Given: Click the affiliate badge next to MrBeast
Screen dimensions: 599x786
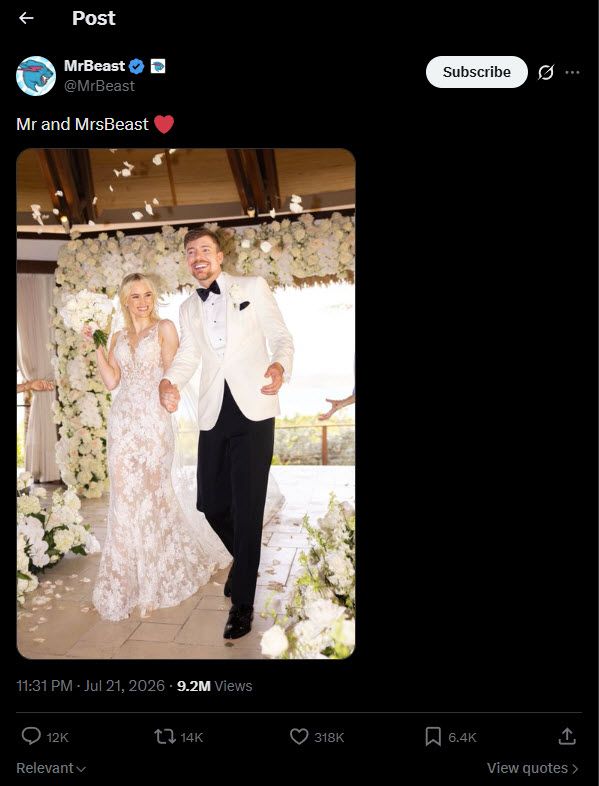Looking at the screenshot, I should click(x=158, y=66).
